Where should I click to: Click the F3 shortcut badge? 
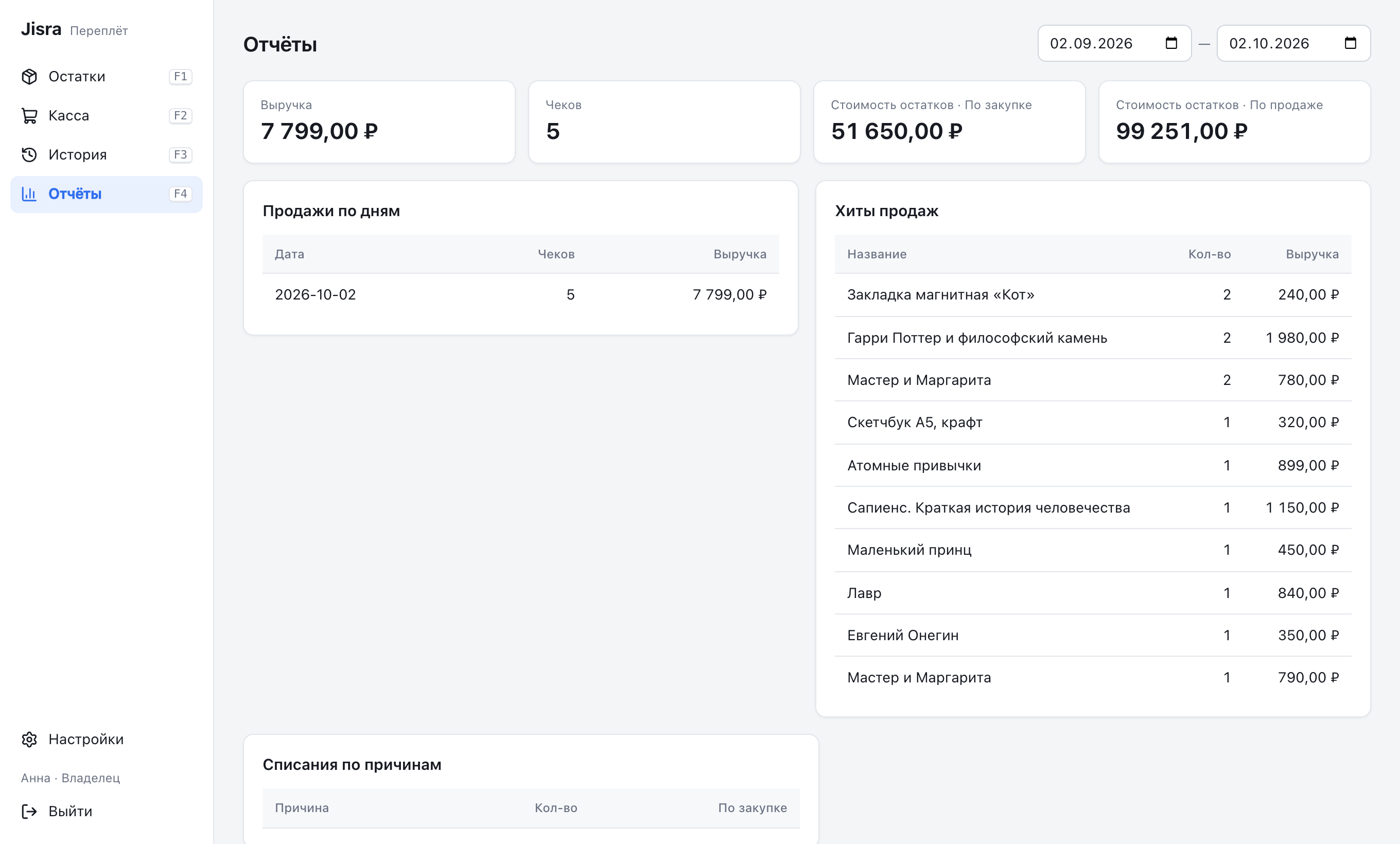click(x=180, y=154)
